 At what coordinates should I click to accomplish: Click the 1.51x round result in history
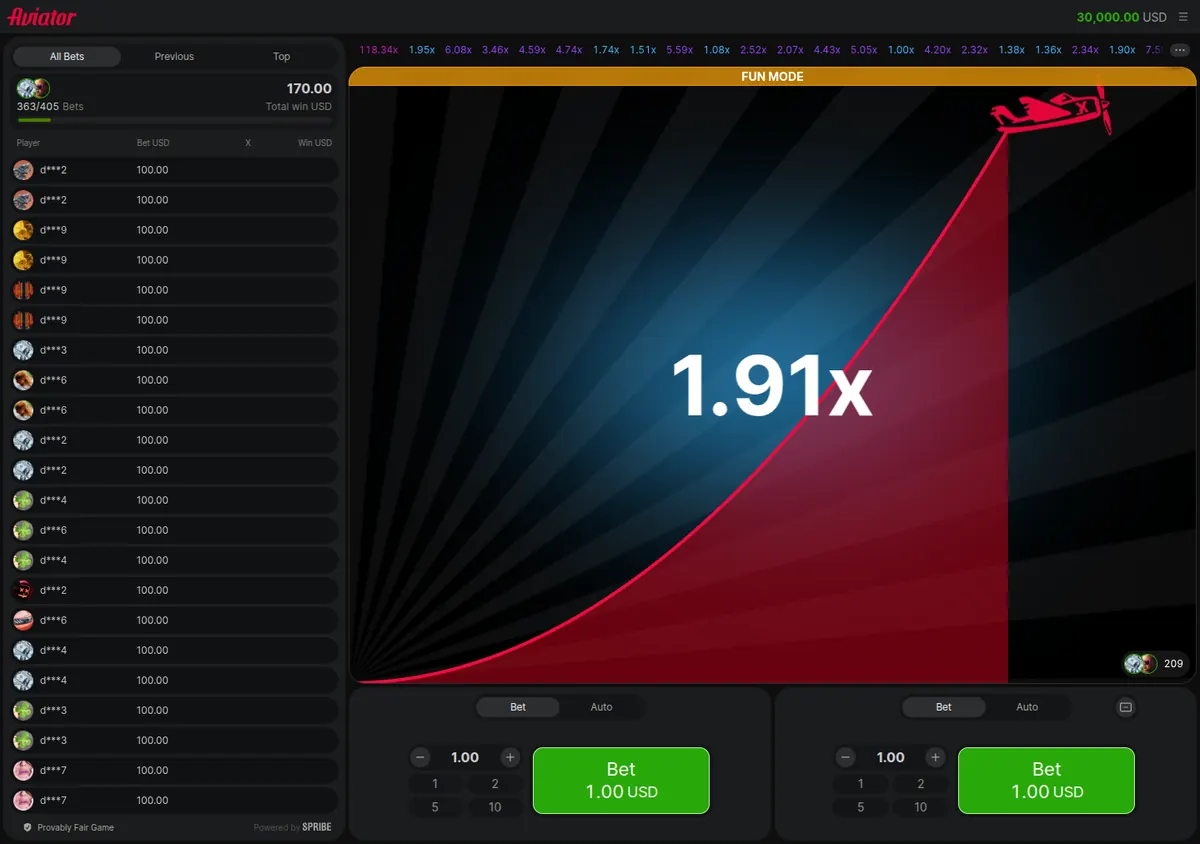click(643, 49)
